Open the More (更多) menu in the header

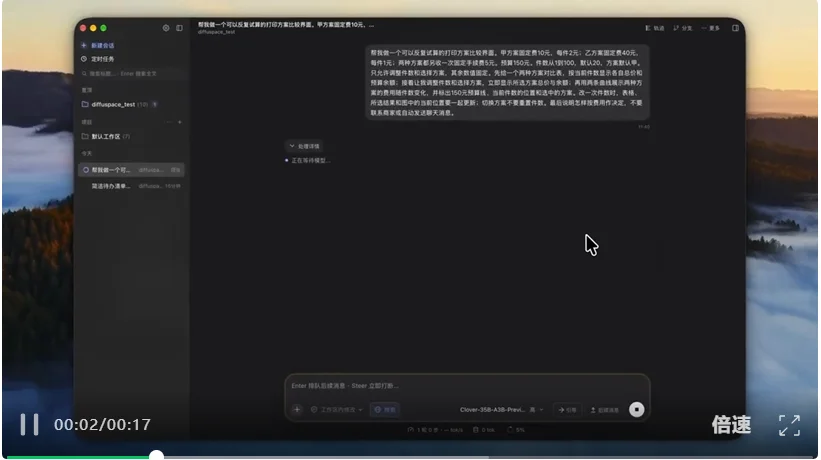click(x=711, y=28)
